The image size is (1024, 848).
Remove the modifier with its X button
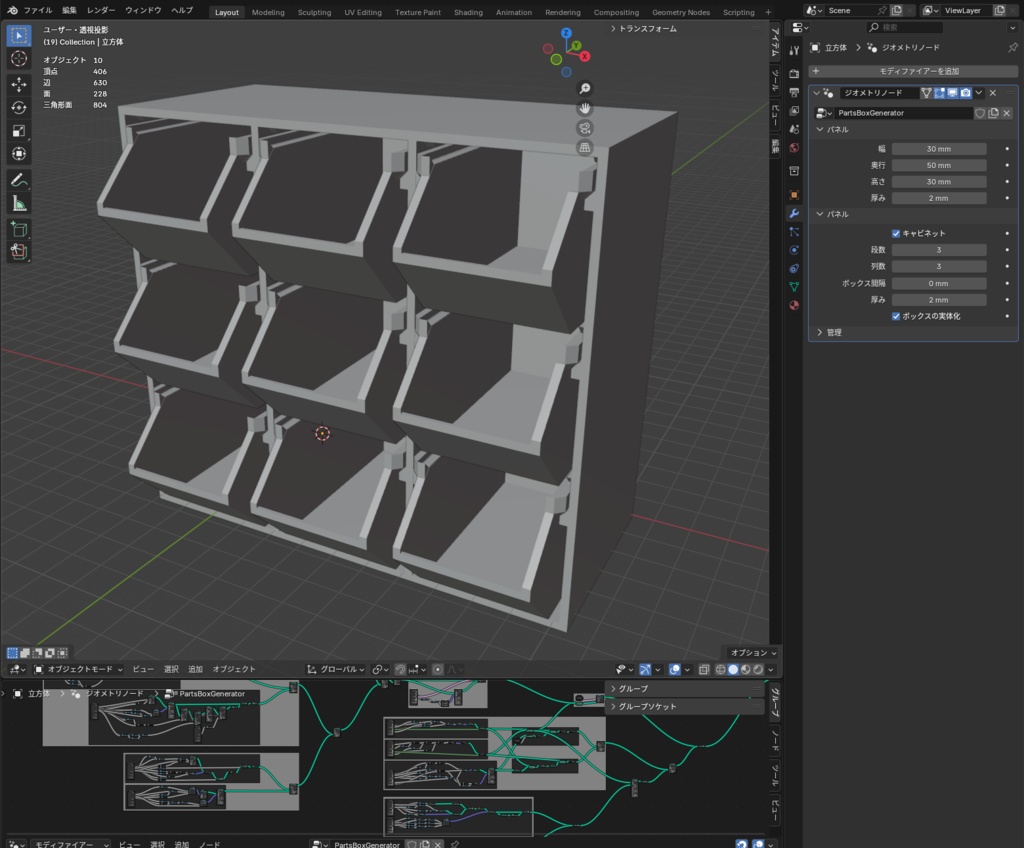(x=992, y=92)
